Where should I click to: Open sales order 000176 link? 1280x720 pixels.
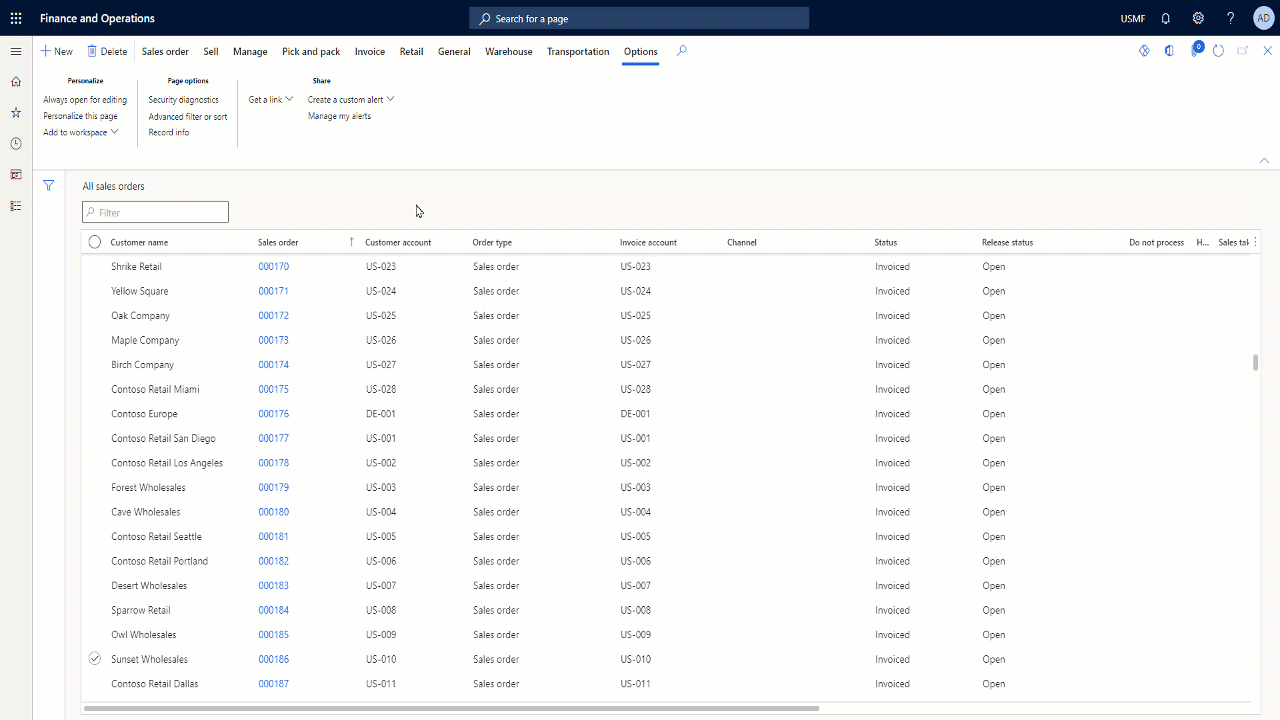pos(273,414)
